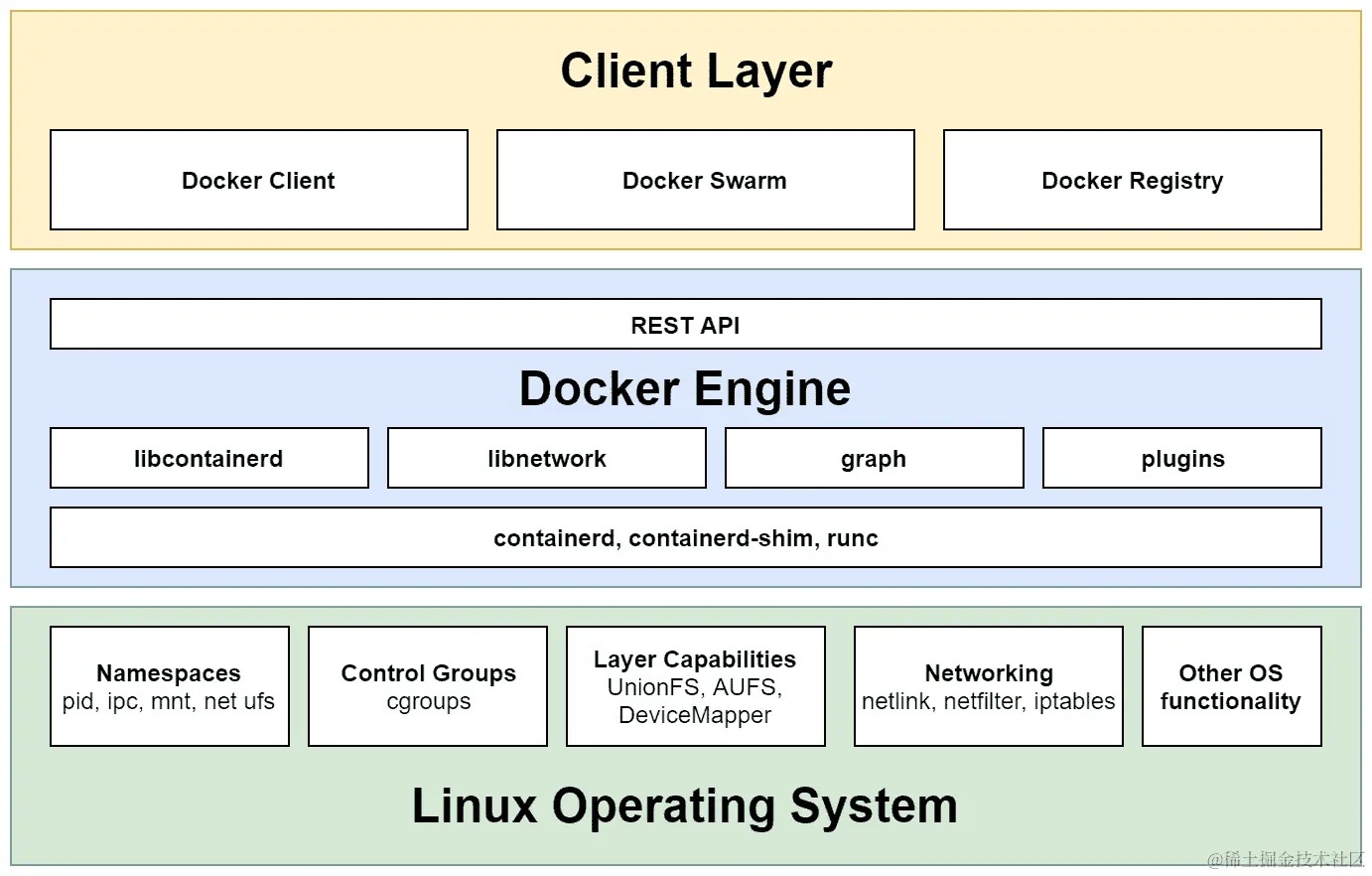Select containerd, containerd-shim, runc bar
The image size is (1372, 876).
click(x=686, y=537)
